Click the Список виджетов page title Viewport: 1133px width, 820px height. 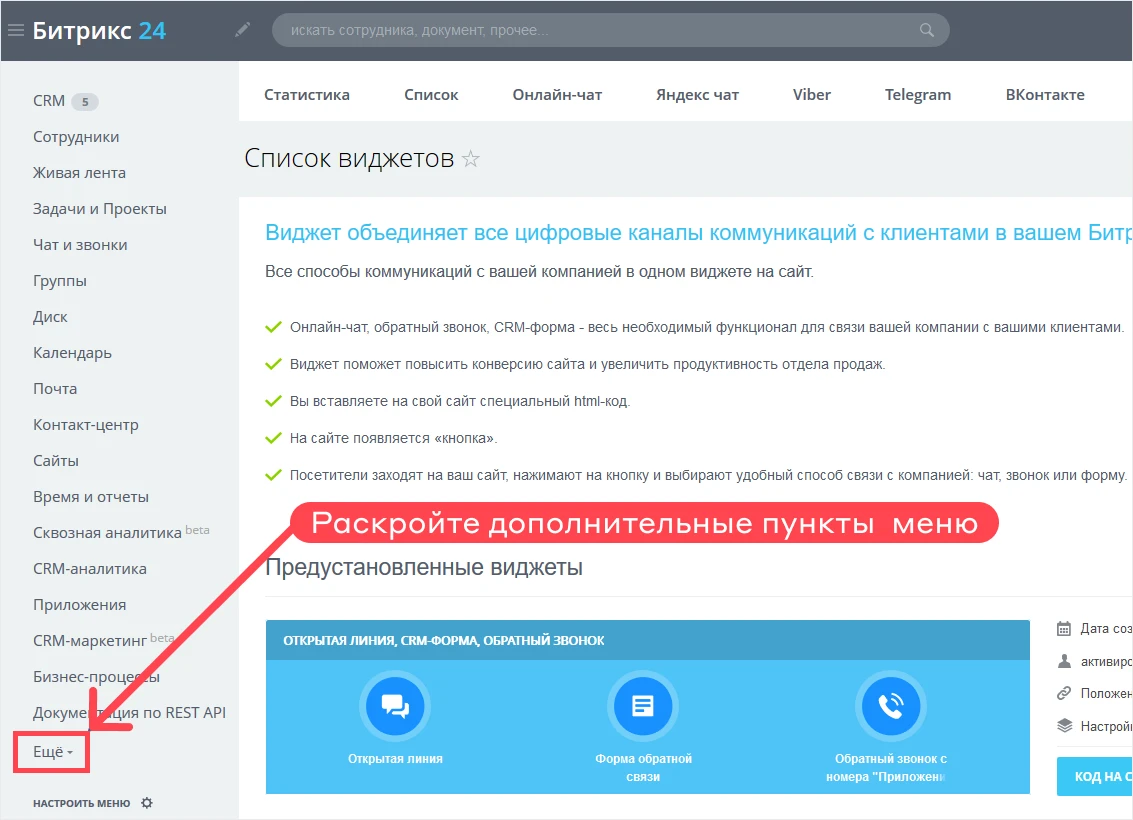click(349, 158)
